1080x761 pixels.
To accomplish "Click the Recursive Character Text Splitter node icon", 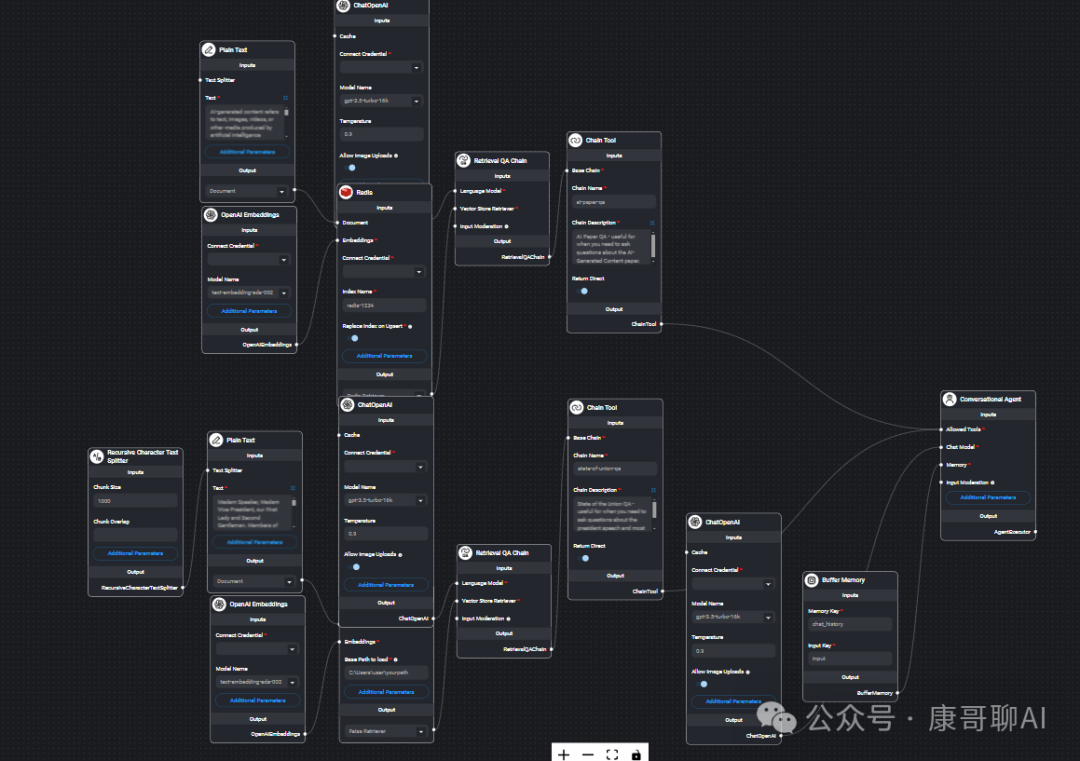I will (97, 456).
